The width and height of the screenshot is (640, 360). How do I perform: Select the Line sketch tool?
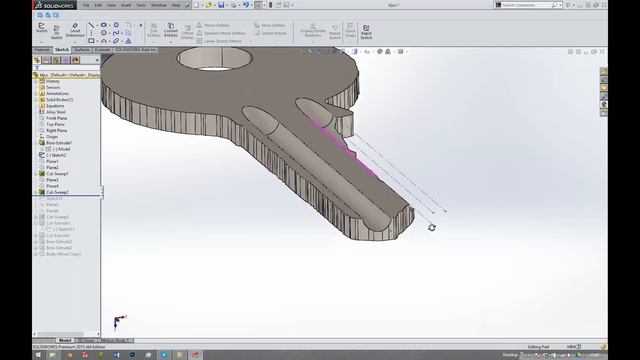91,25
